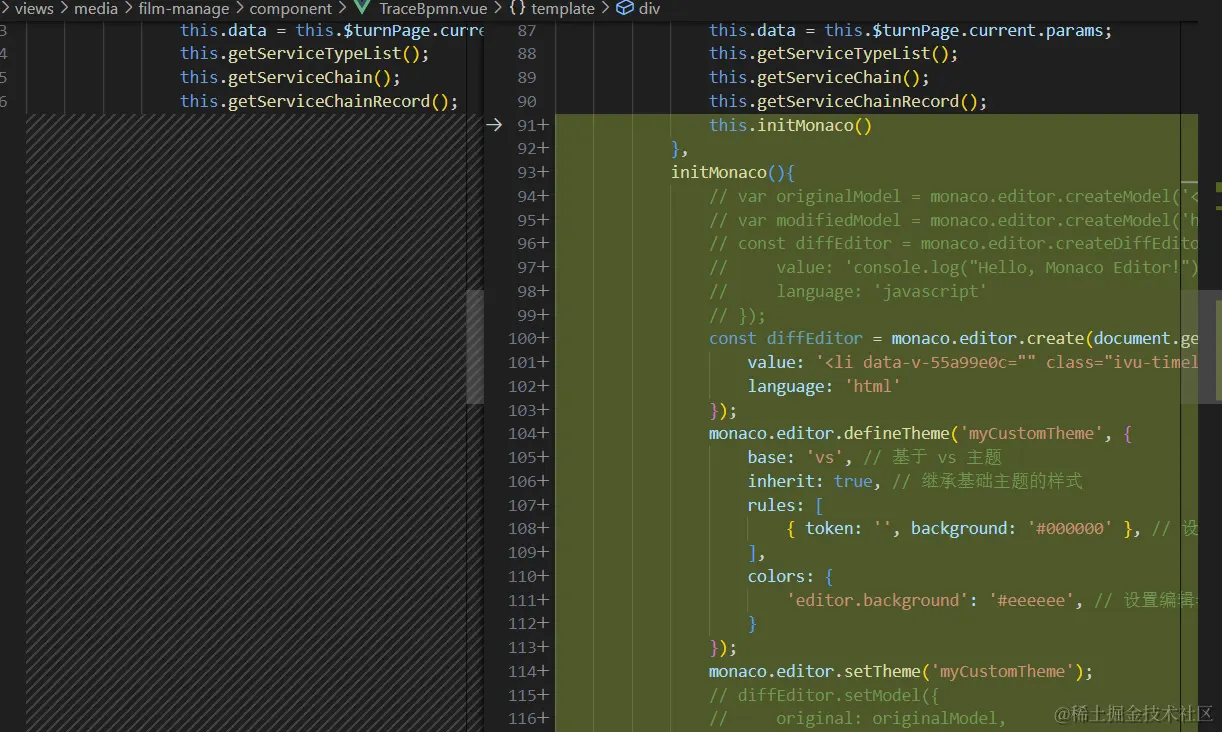The height and width of the screenshot is (732, 1222).
Task: Click the curly braces template icon
Action: (x=518, y=9)
